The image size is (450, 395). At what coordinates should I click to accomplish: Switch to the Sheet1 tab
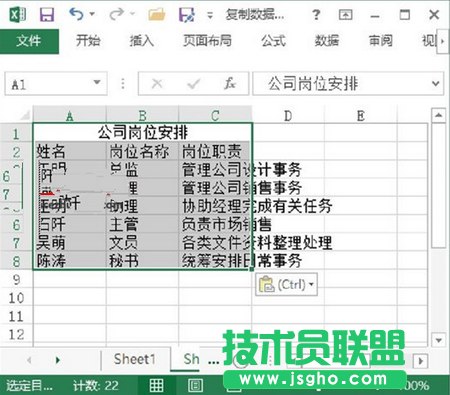click(x=135, y=359)
